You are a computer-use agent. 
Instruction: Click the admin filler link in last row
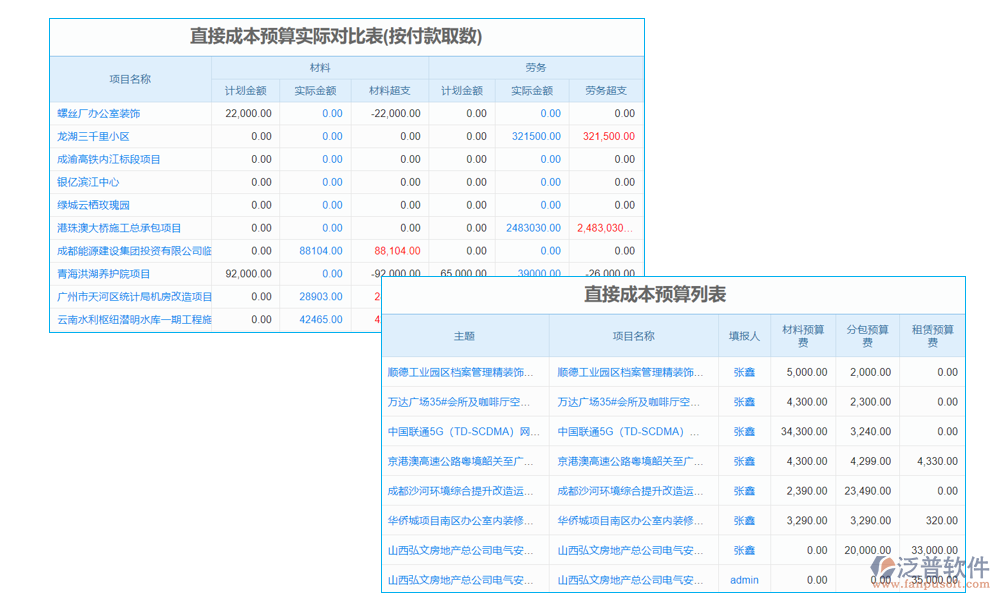click(x=744, y=580)
